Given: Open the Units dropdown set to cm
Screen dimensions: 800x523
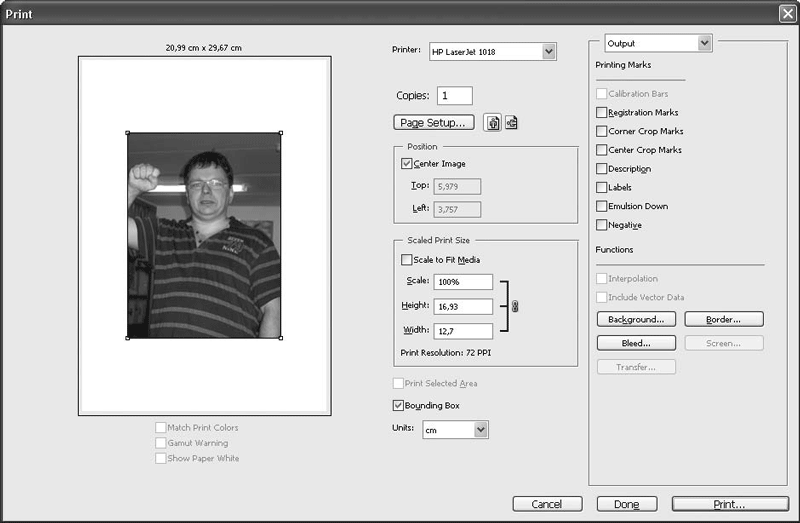Looking at the screenshot, I should (x=481, y=429).
